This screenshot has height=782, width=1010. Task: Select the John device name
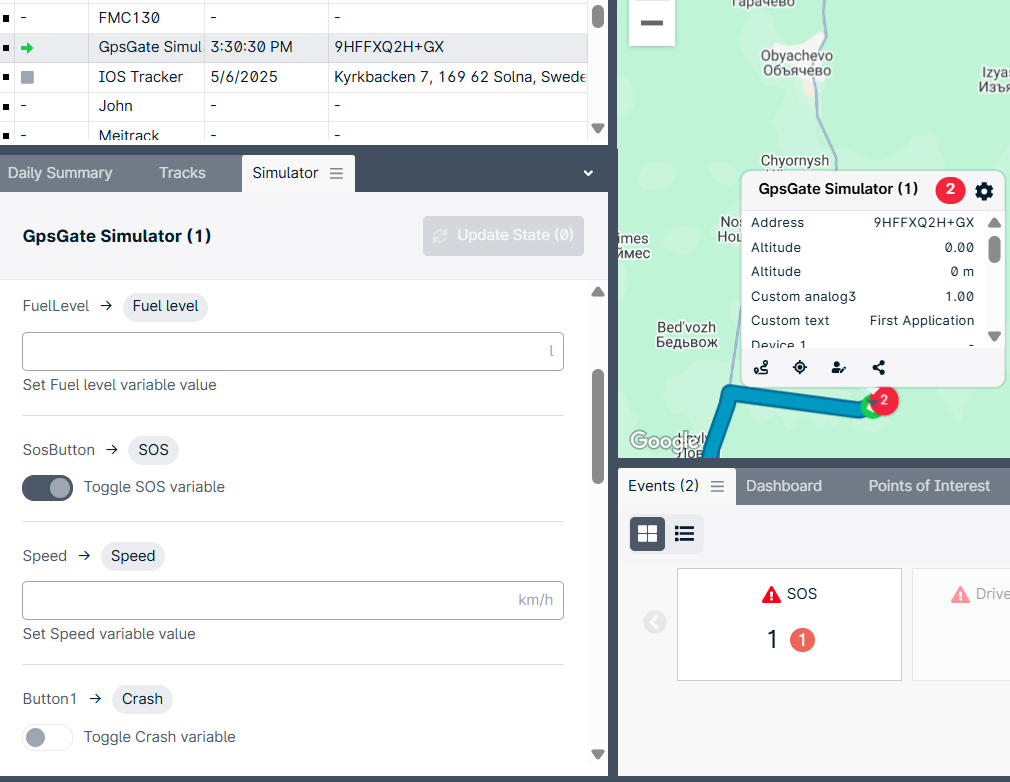coord(115,106)
